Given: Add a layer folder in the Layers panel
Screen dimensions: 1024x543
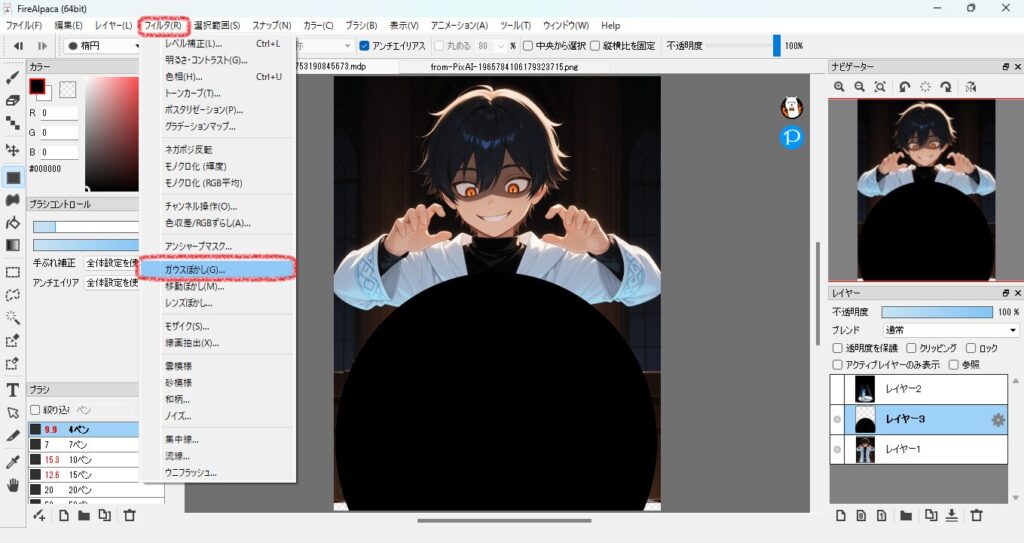Looking at the screenshot, I should [x=904, y=515].
